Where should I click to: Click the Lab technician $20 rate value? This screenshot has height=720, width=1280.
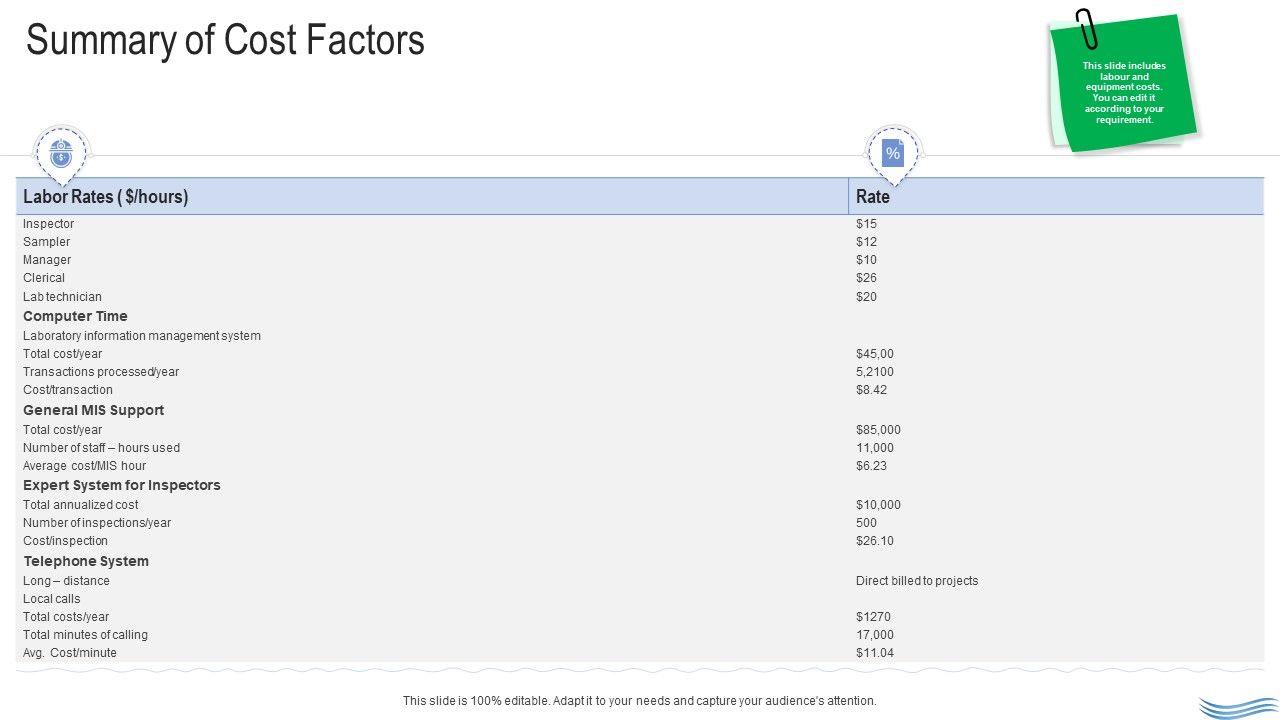coord(866,297)
